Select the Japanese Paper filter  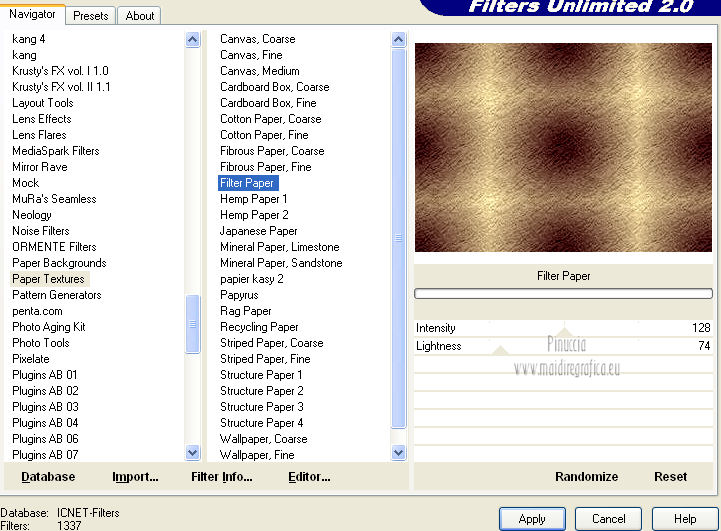point(258,231)
